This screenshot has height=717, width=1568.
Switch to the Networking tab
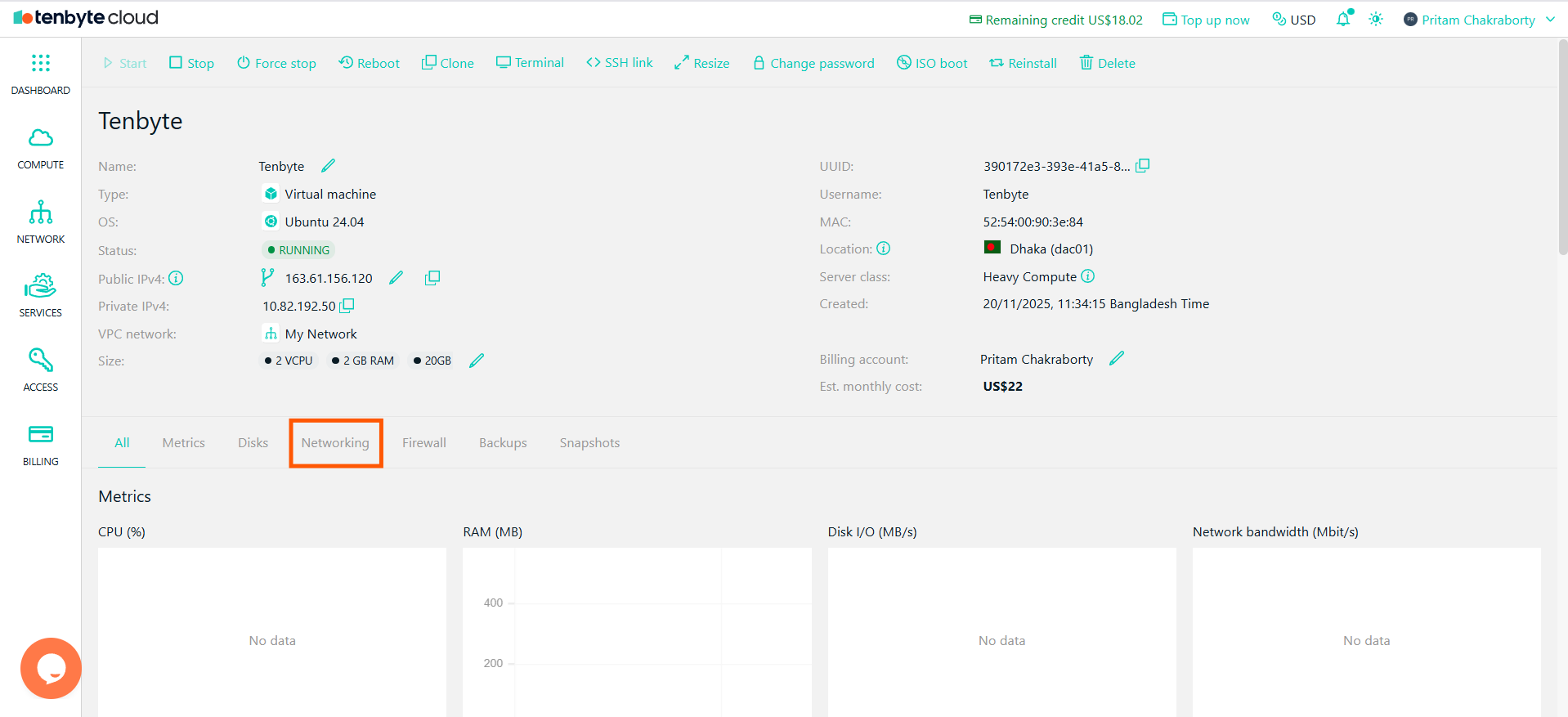[335, 442]
